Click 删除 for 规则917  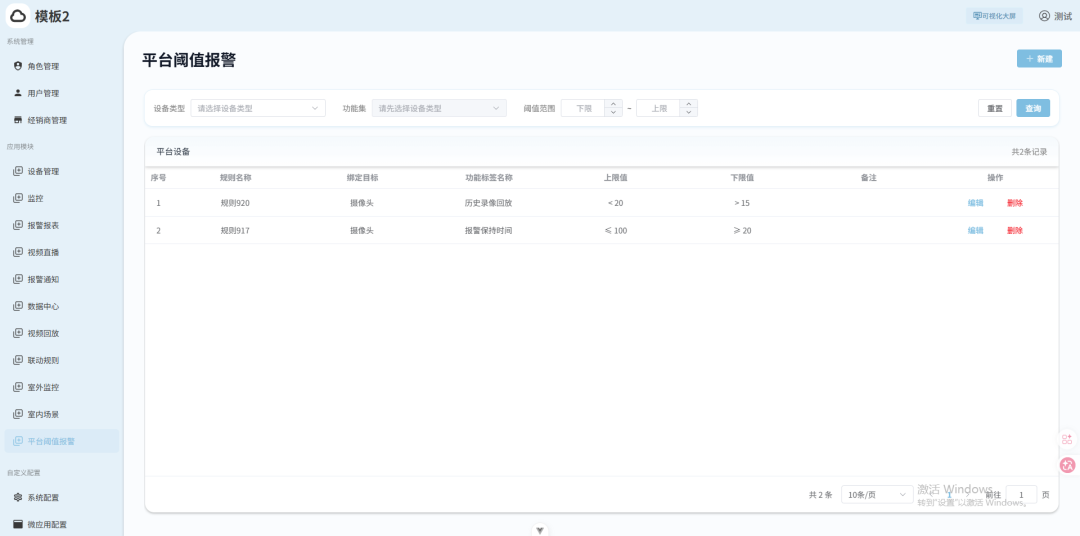pos(1015,230)
